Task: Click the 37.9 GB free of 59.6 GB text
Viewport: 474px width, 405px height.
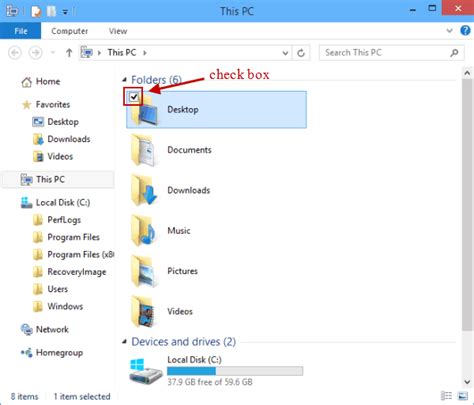Action: [x=210, y=382]
